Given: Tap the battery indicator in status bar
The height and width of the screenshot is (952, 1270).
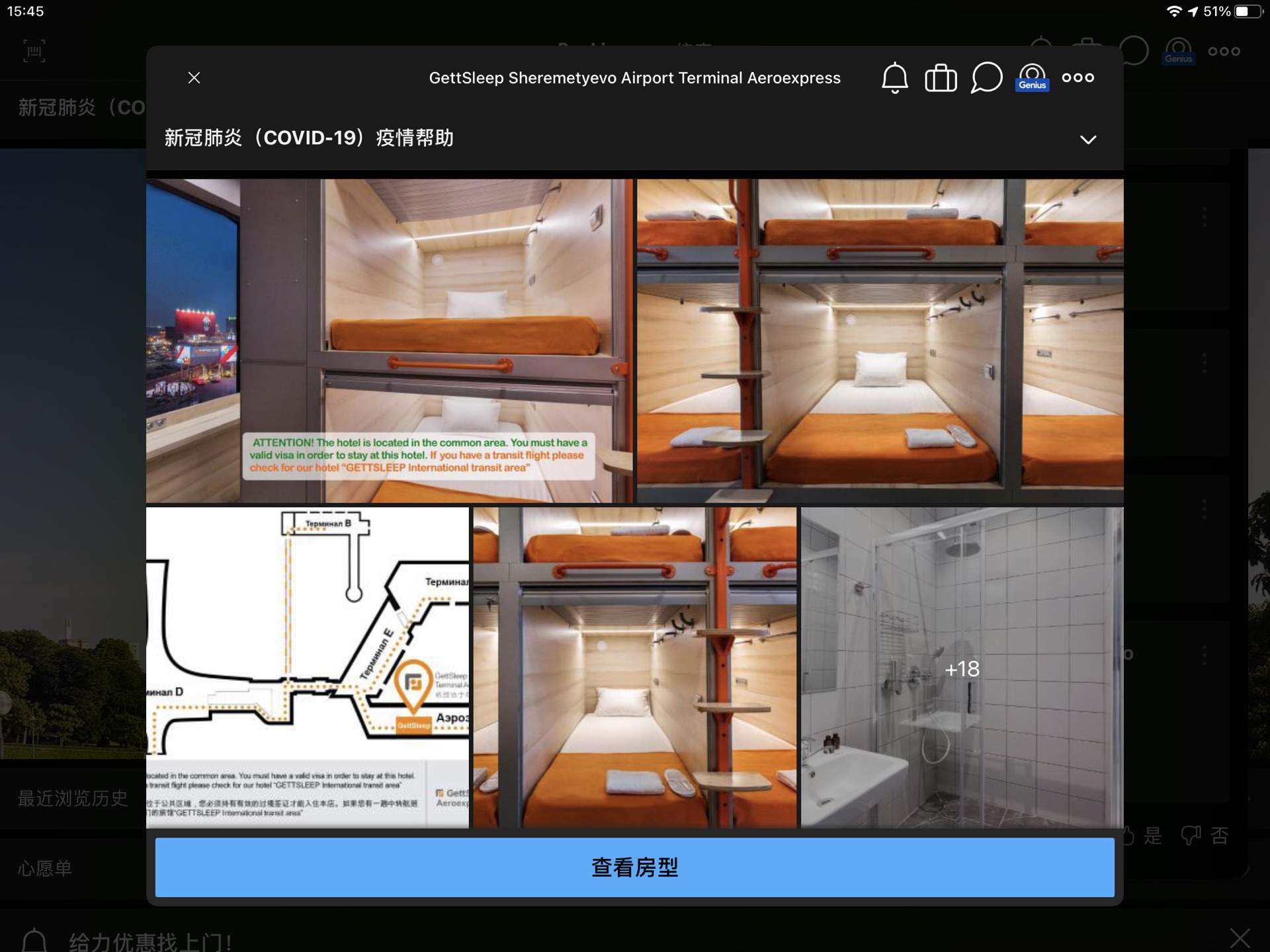Looking at the screenshot, I should pos(1248,11).
